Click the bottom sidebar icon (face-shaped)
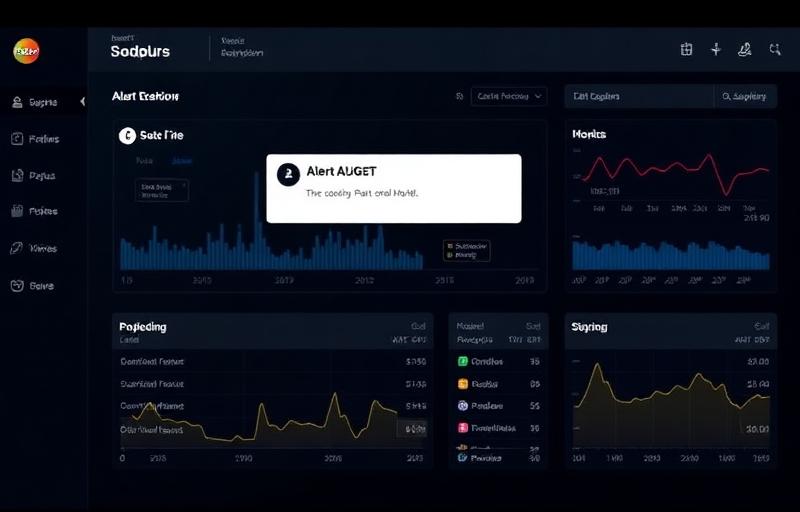Screen dimensions: 800x512 point(17,285)
